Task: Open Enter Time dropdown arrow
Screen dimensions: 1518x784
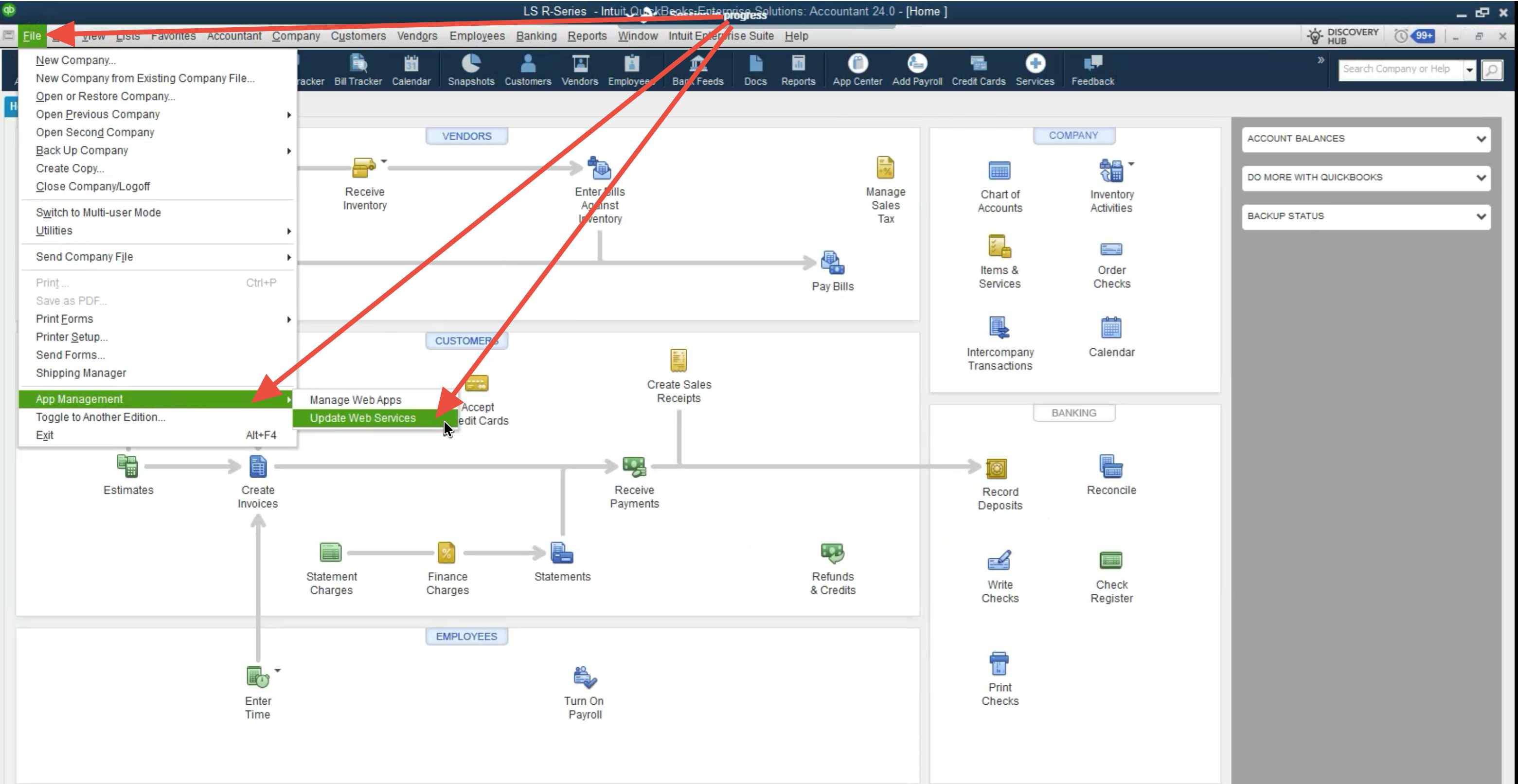Action: pos(278,670)
